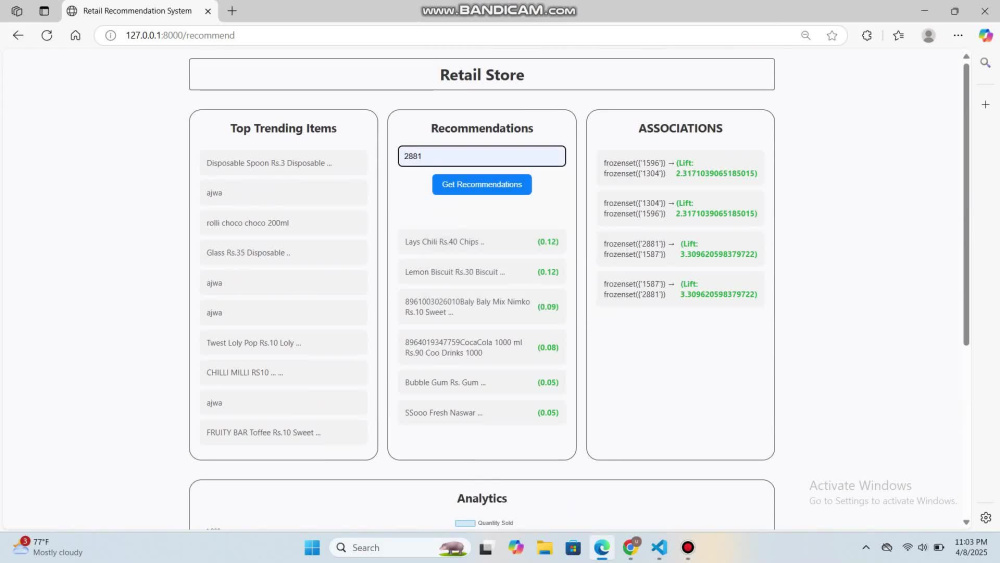Click the Get Recommendations button
The image size is (1000, 563).
tap(482, 184)
